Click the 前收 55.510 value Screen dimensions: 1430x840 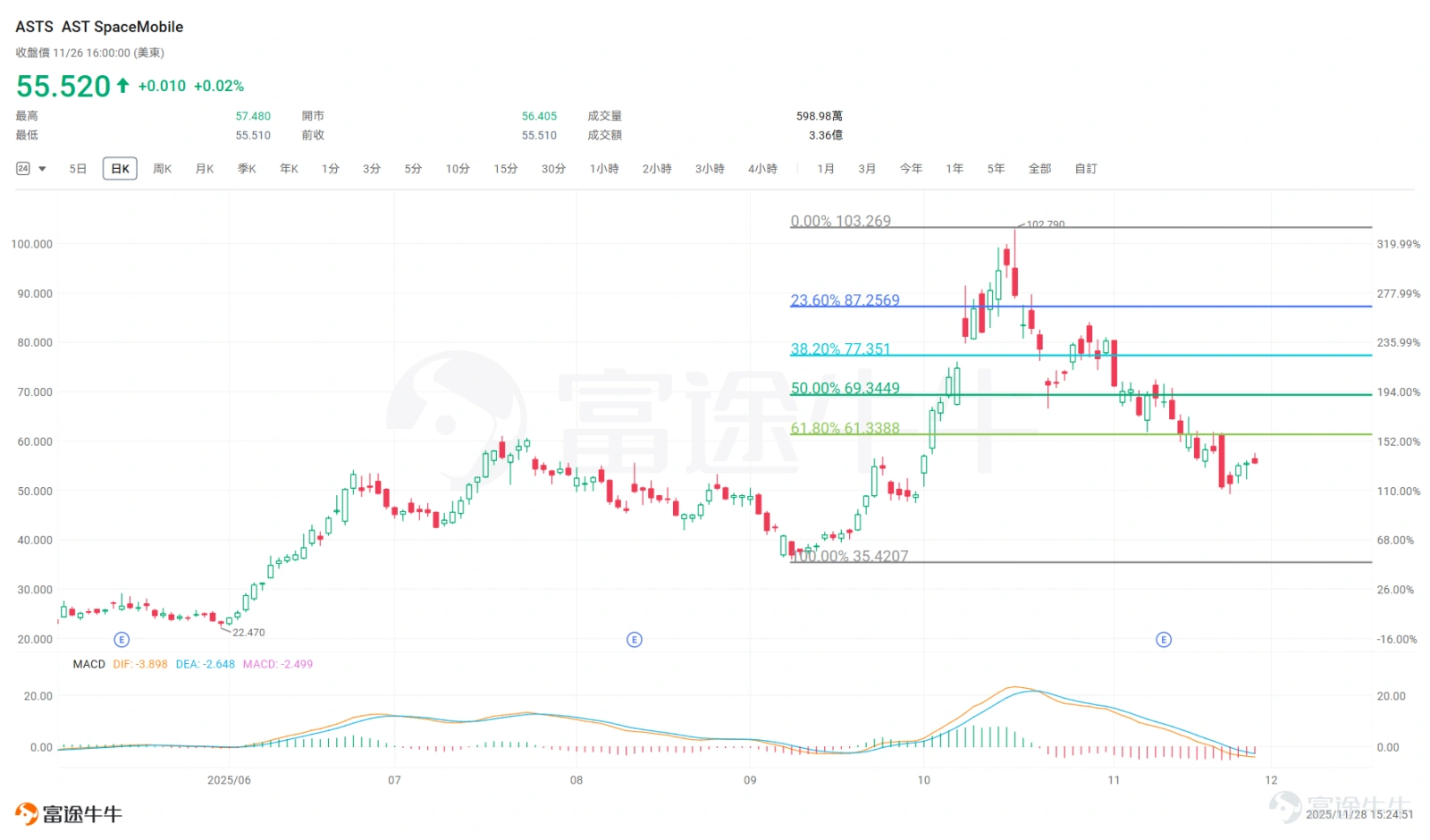[x=539, y=136]
